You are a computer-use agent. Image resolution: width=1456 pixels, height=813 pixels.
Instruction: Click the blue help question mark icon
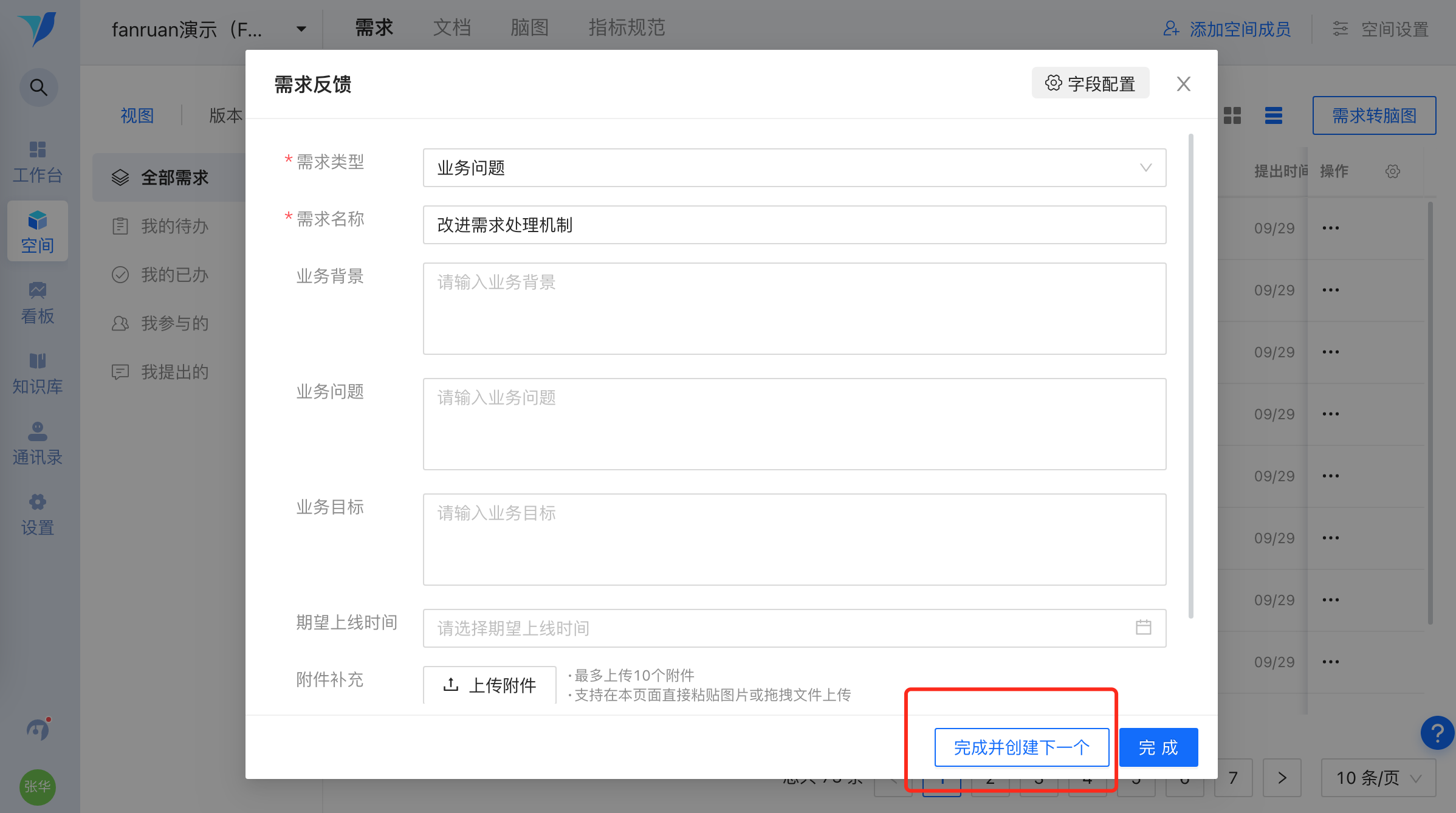1437,733
